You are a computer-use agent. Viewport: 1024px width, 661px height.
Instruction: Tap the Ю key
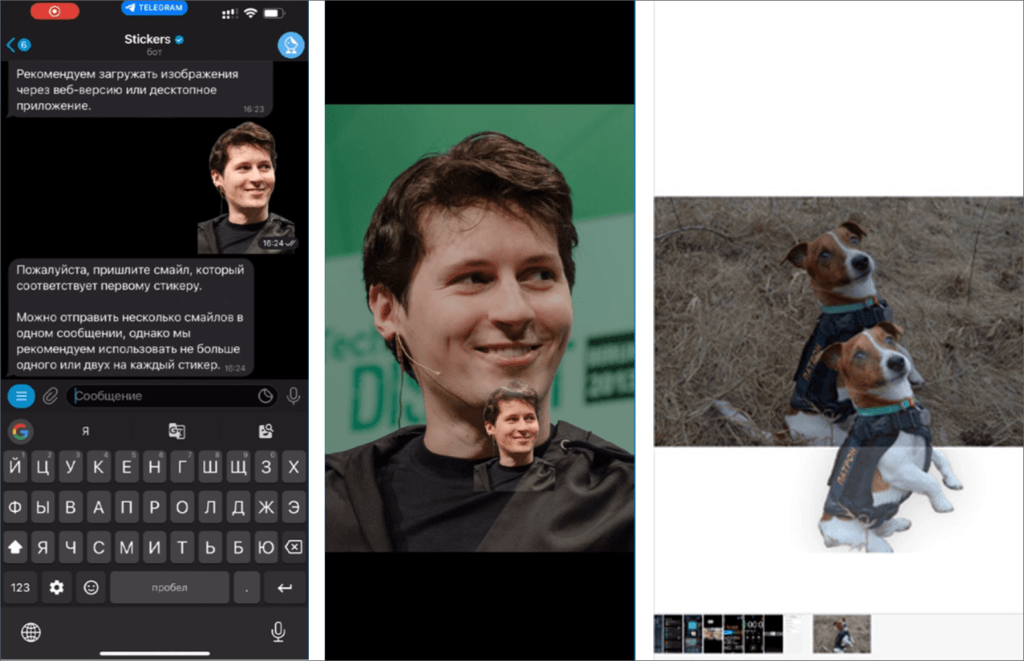tap(266, 547)
